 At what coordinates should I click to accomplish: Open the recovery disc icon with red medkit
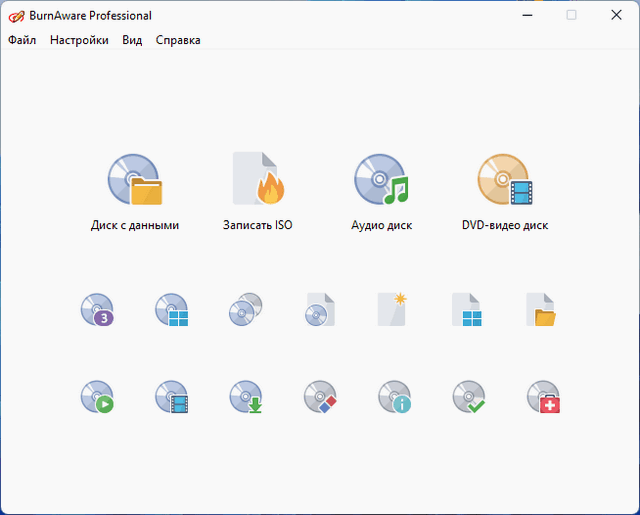[543, 397]
